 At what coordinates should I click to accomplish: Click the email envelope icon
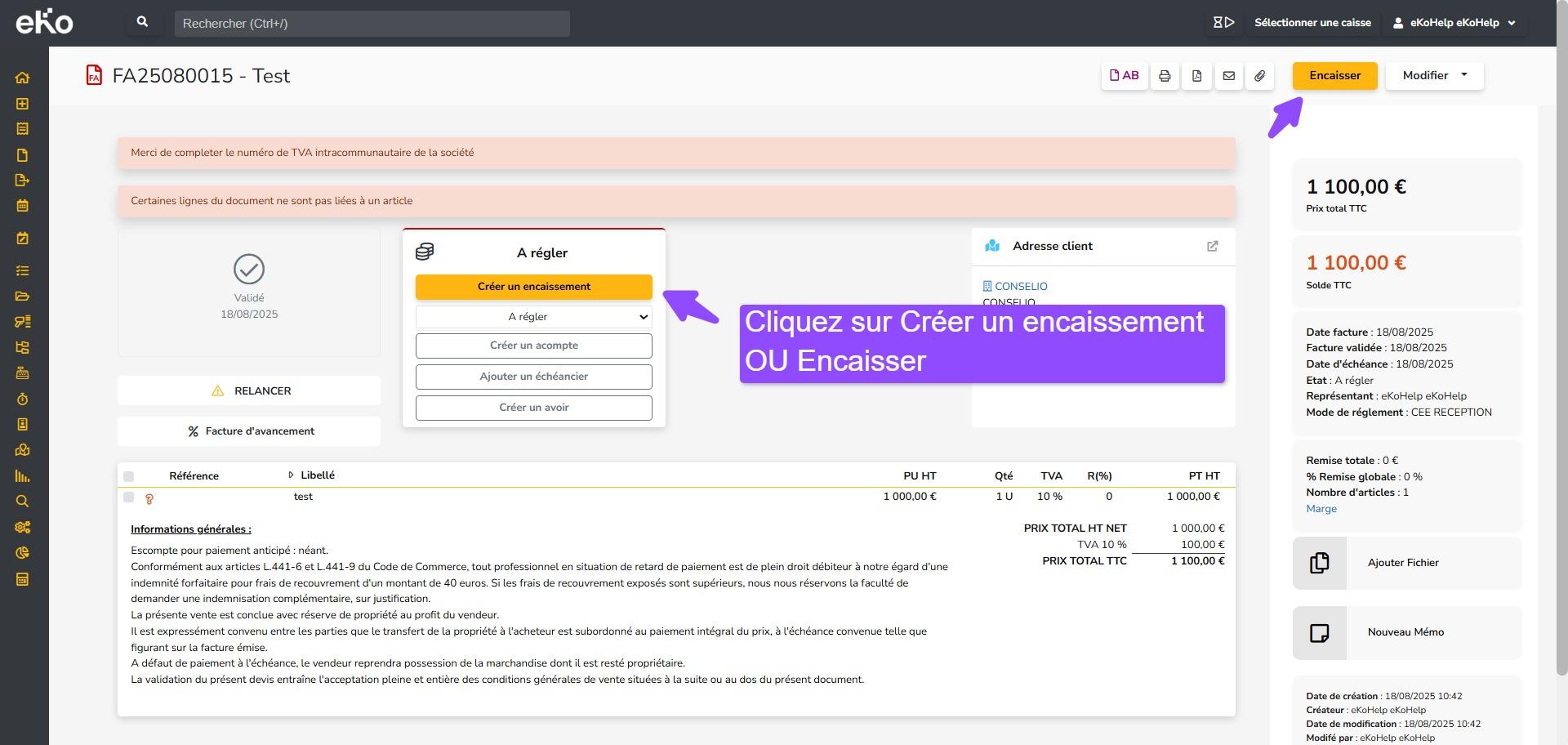pyautogui.click(x=1228, y=76)
